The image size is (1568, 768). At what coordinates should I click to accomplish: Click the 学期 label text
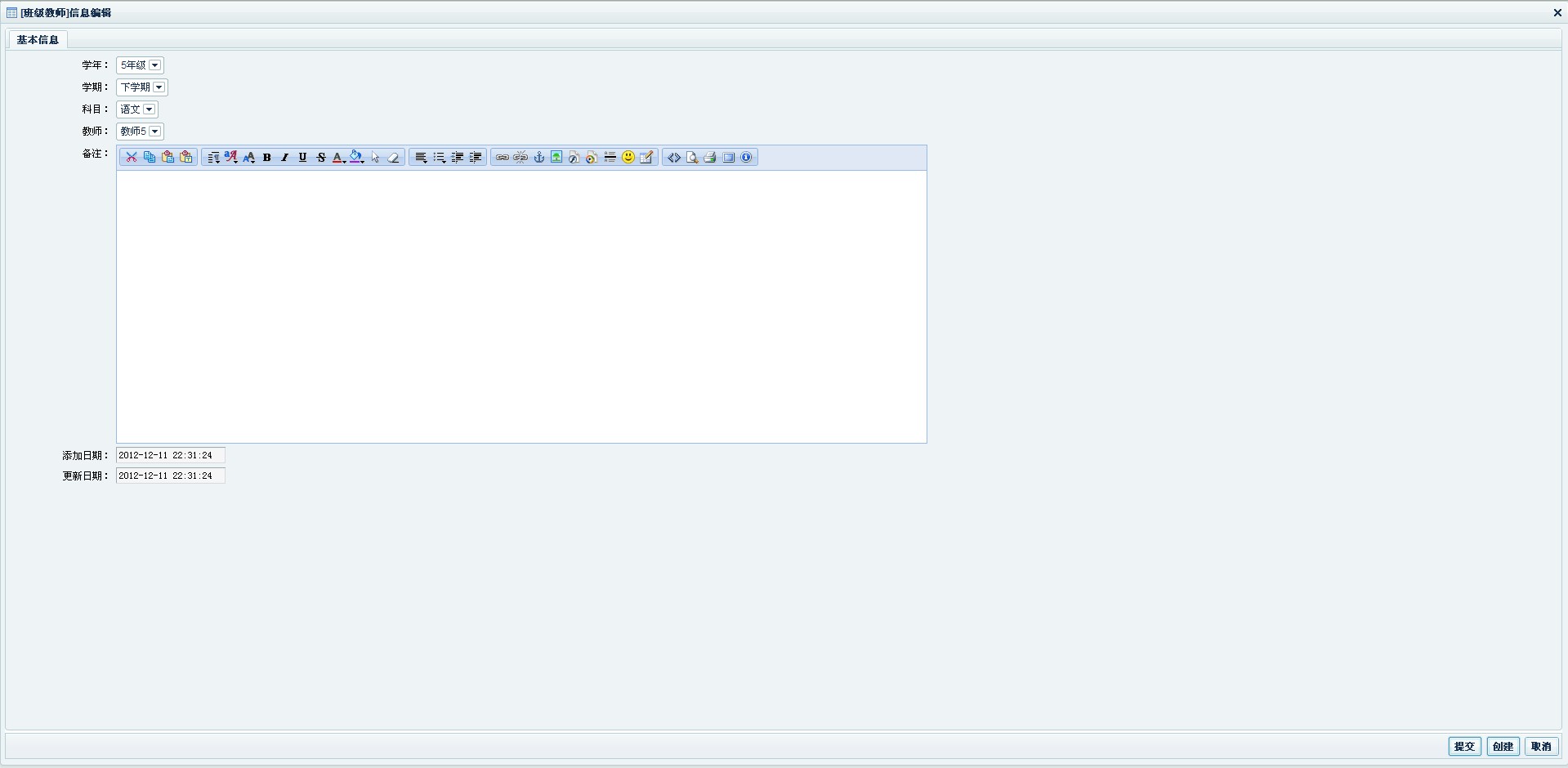[95, 87]
